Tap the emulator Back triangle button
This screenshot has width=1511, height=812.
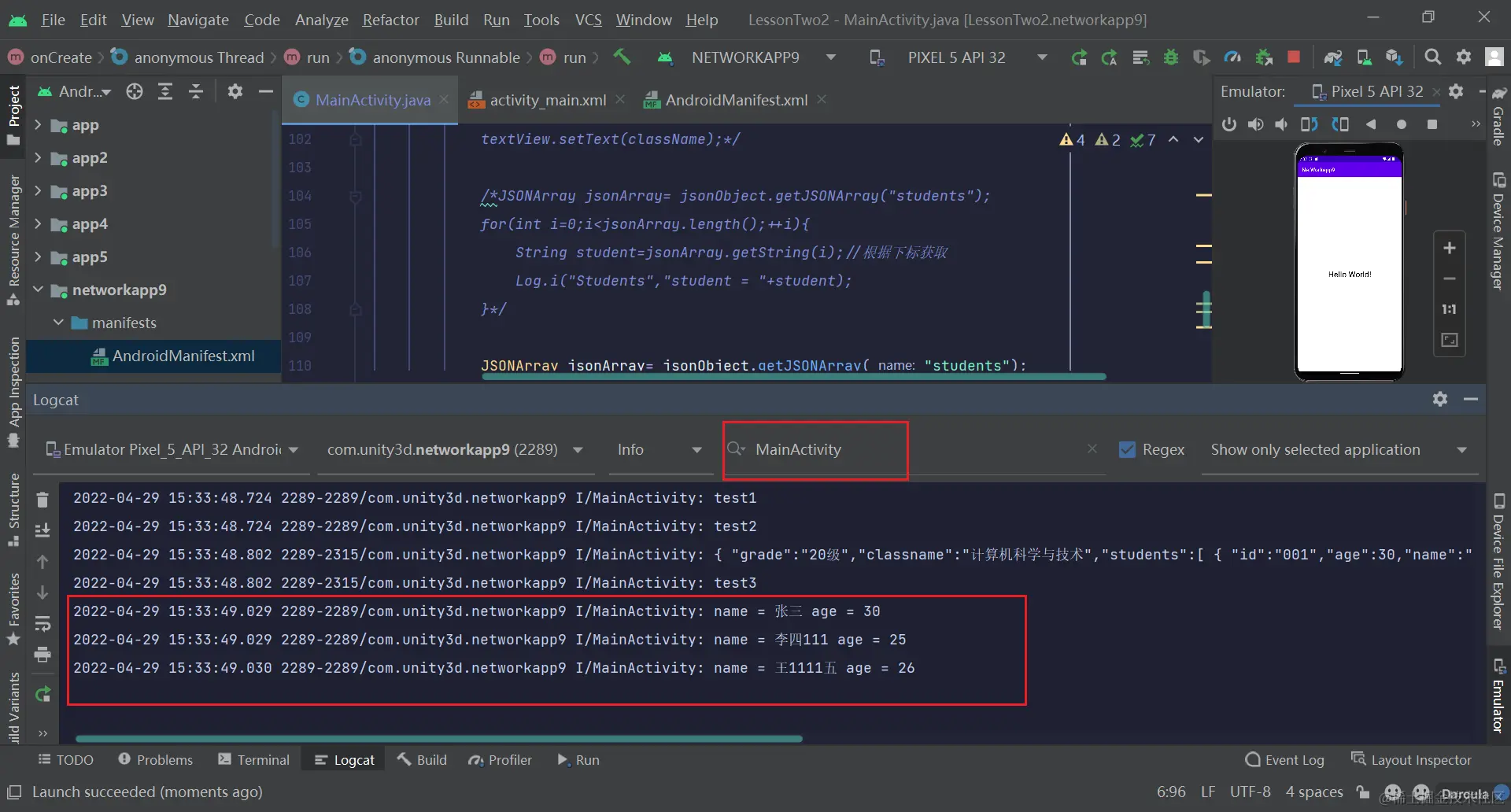(1371, 124)
